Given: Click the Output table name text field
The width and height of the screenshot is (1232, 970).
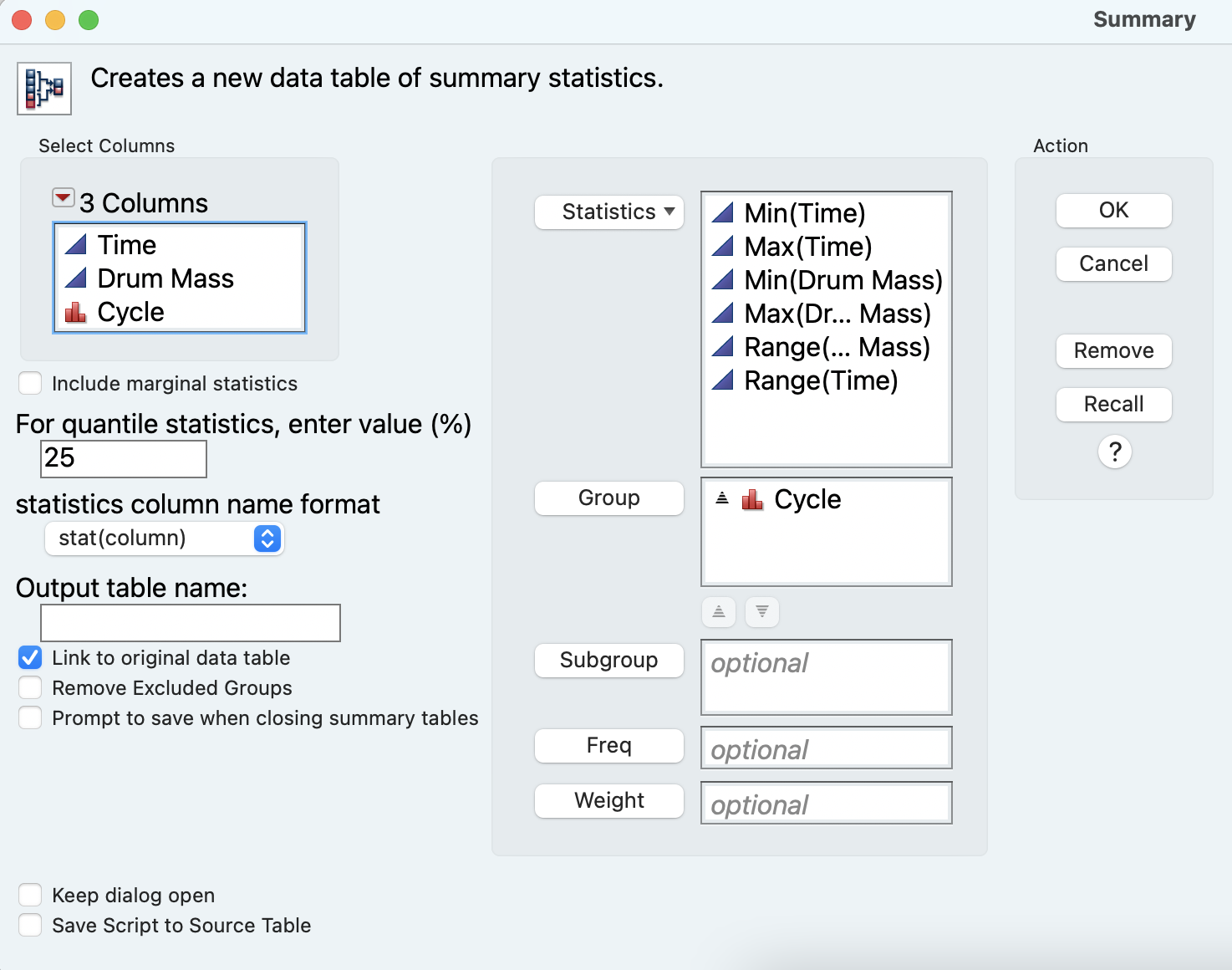Looking at the screenshot, I should point(191,623).
